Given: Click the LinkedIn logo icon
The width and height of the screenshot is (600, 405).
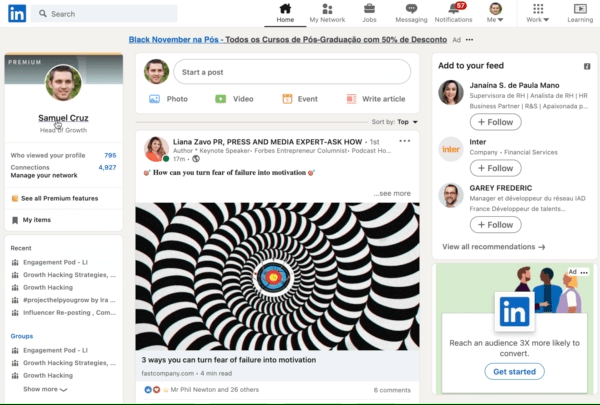Looking at the screenshot, I should (17, 13).
